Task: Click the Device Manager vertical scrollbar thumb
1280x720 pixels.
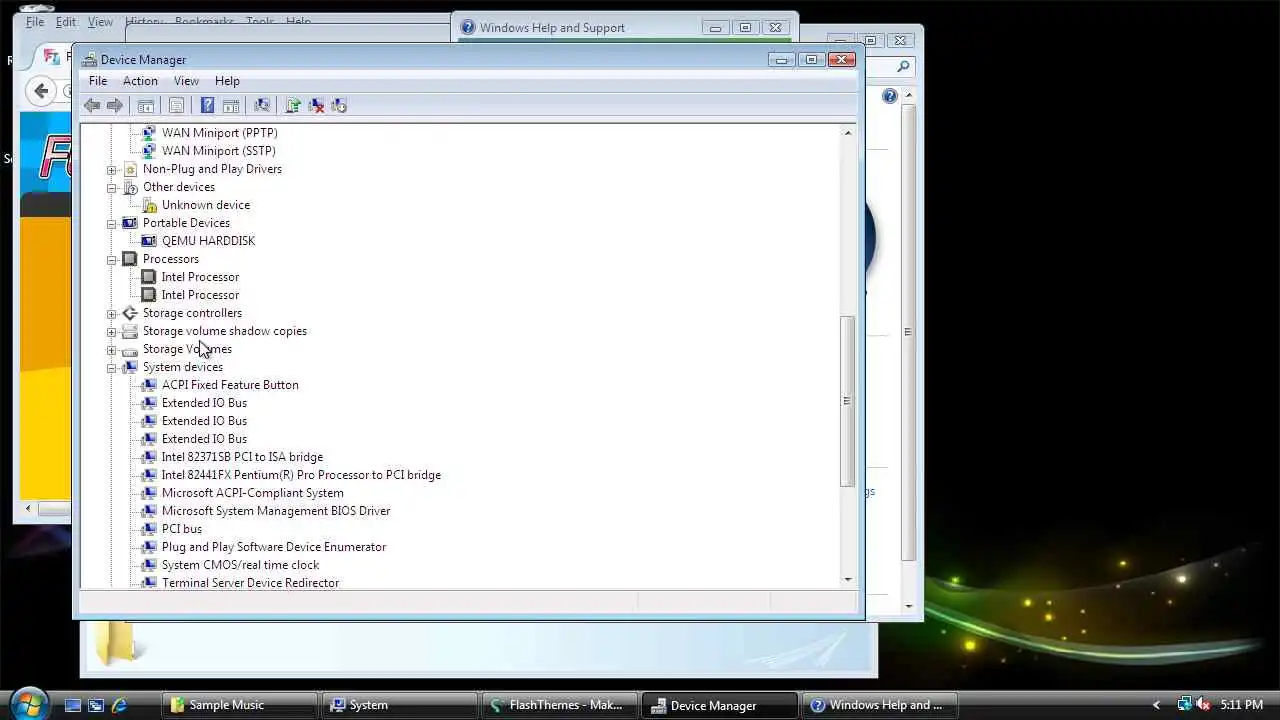Action: pyautogui.click(x=848, y=401)
